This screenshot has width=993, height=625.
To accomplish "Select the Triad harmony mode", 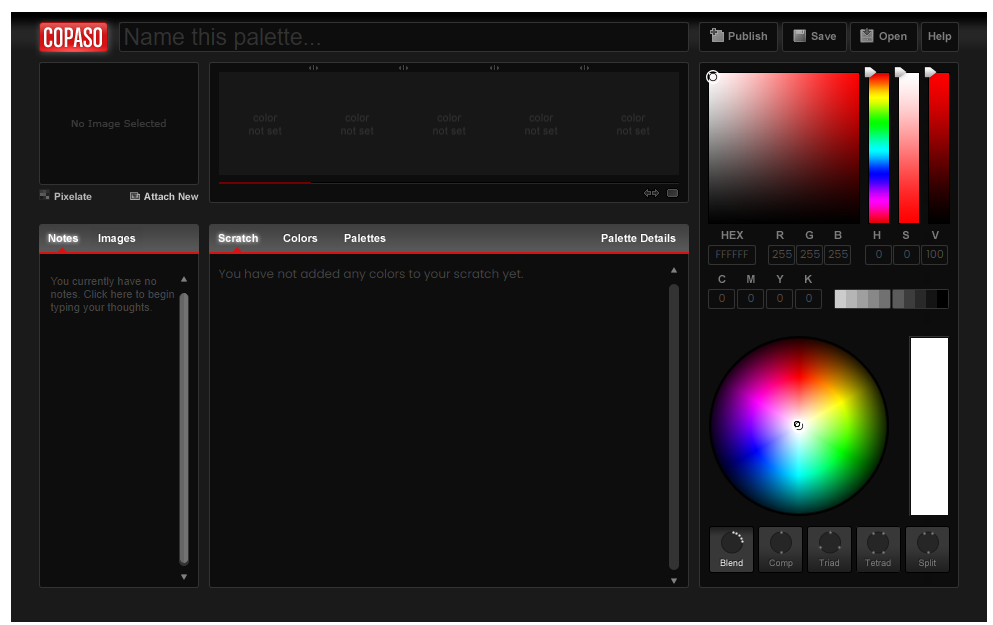I will (x=829, y=550).
